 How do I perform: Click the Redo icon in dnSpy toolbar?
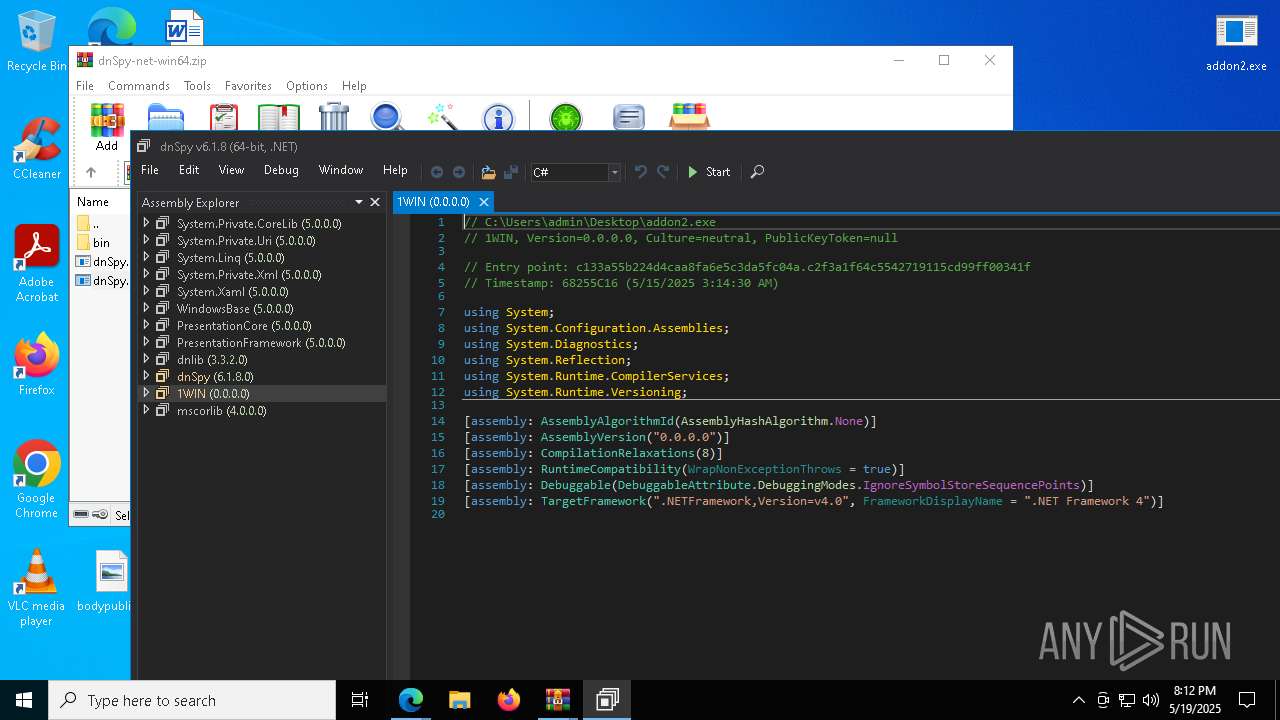click(663, 172)
